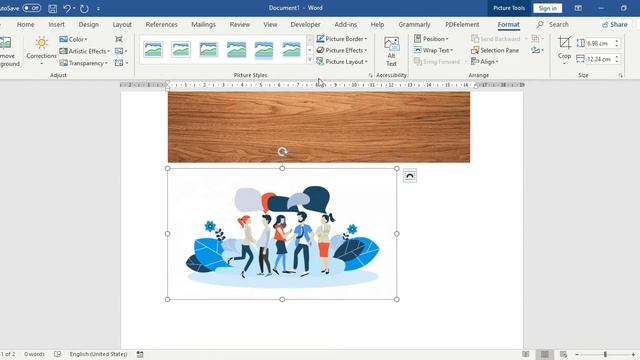The height and width of the screenshot is (360, 640).
Task: Open the View tab
Action: 270,24
